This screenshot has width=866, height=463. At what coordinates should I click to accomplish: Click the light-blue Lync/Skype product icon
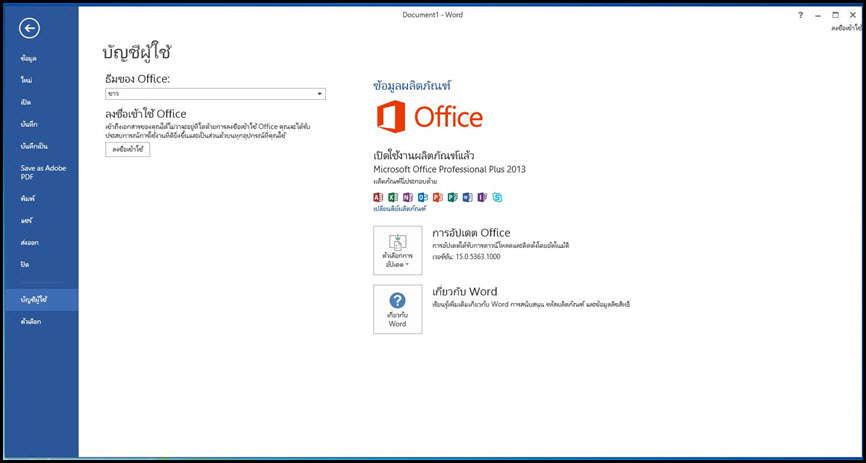(x=497, y=197)
